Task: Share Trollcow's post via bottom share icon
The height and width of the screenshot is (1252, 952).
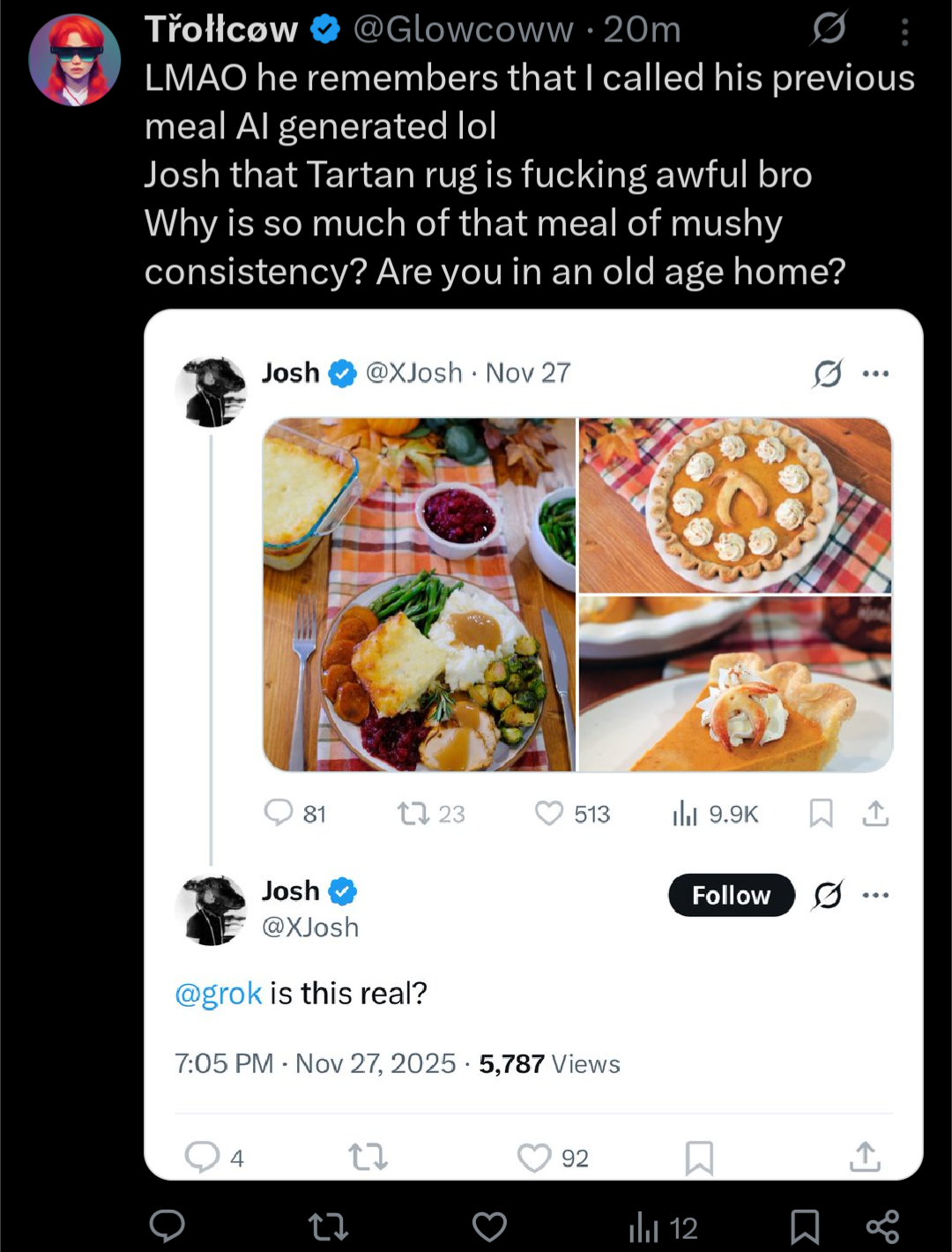Action: (x=882, y=1226)
